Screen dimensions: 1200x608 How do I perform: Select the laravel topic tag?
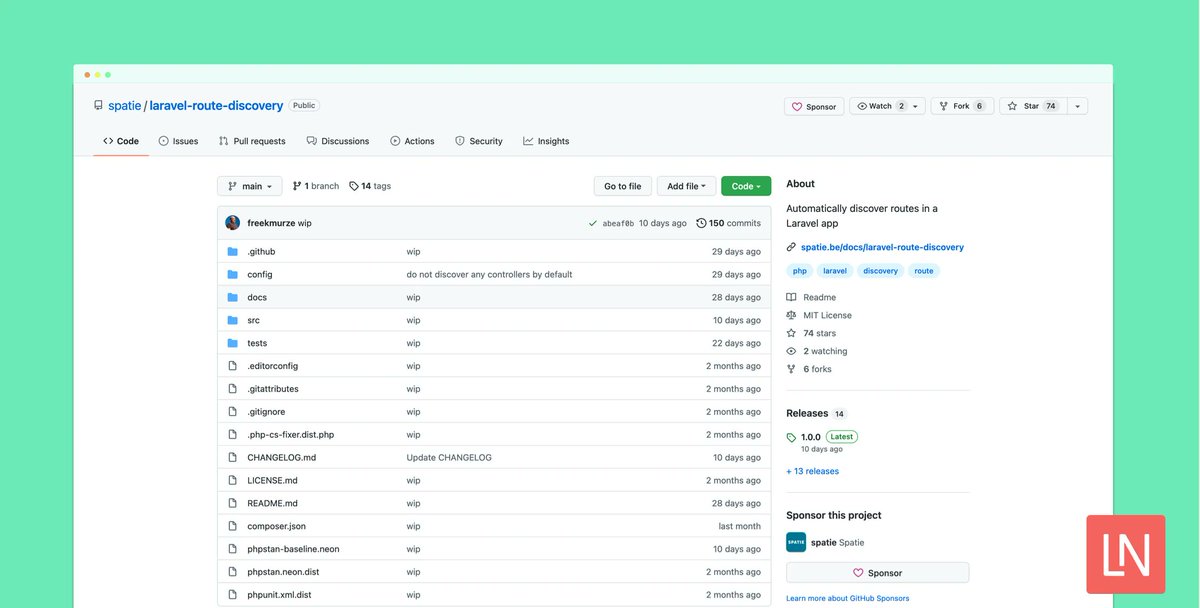click(835, 271)
